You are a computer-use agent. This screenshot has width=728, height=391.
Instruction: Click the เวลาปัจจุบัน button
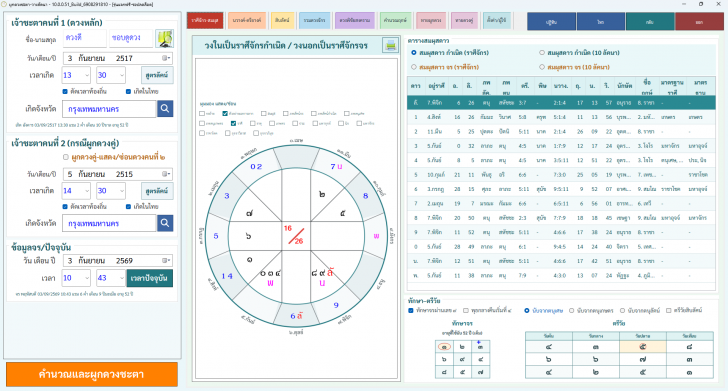[150, 278]
